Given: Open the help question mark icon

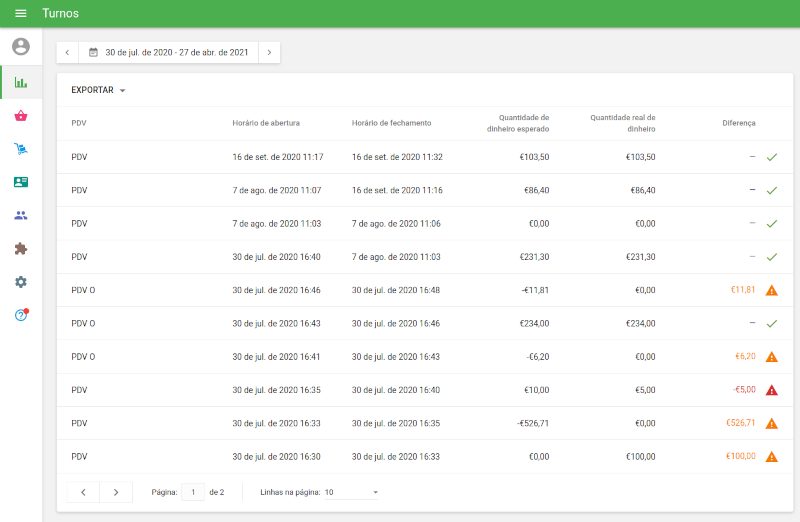Looking at the screenshot, I should coord(21,315).
